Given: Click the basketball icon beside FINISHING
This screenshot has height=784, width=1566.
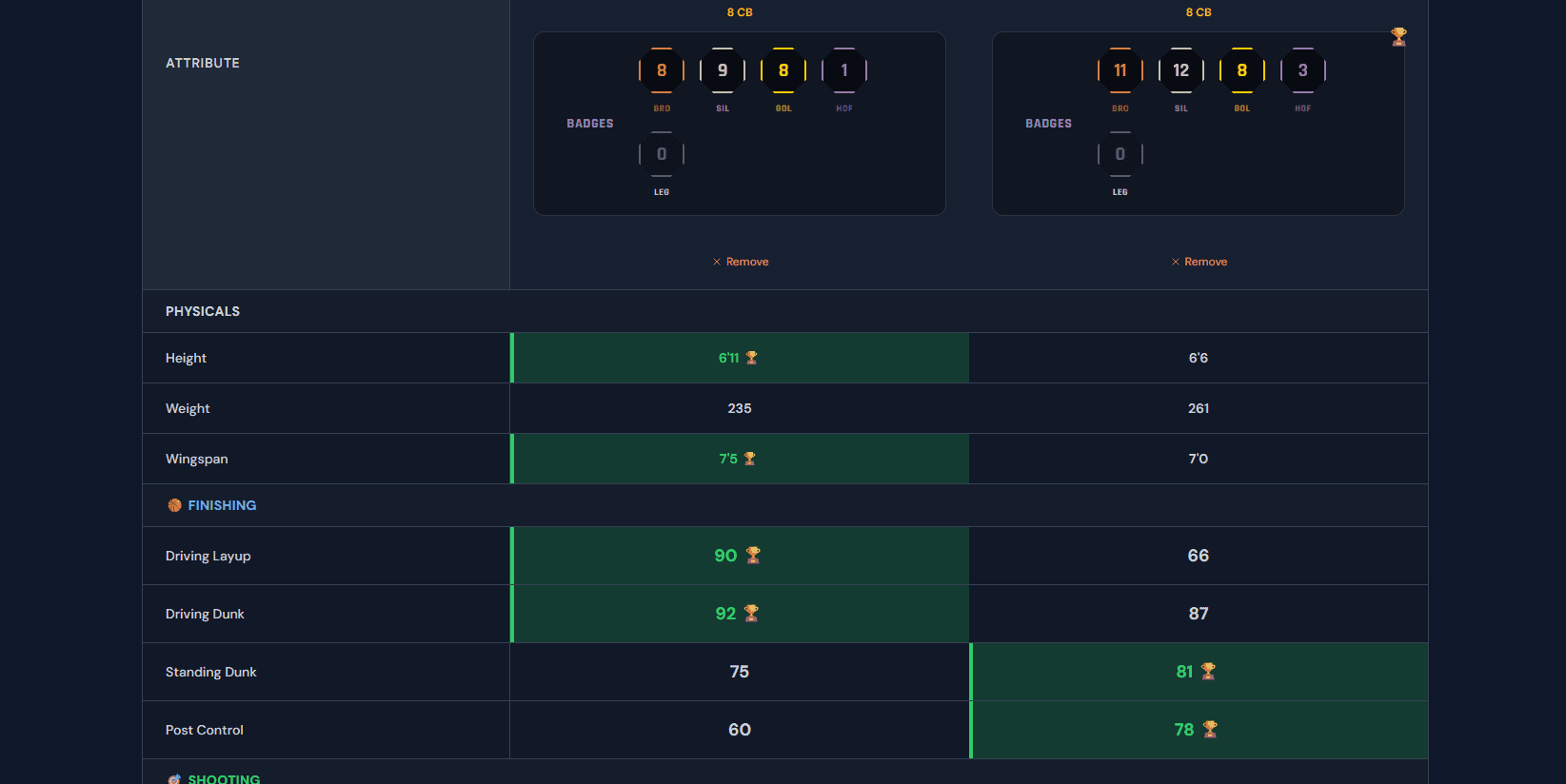Looking at the screenshot, I should click(174, 505).
